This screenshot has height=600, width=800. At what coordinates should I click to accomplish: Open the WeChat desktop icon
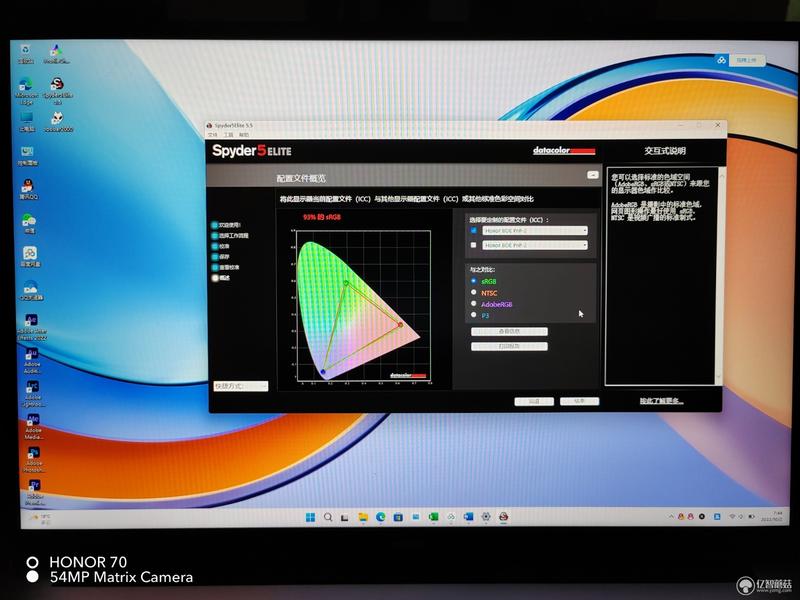[29, 223]
